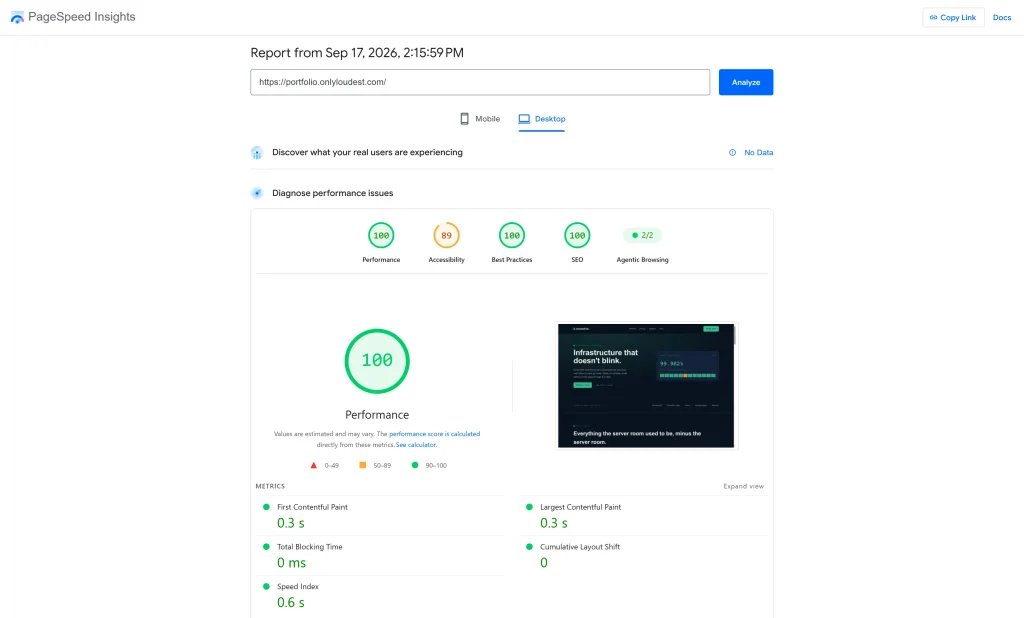Click the page screenshot thumbnail
The height and width of the screenshot is (618, 1024).
(x=646, y=385)
